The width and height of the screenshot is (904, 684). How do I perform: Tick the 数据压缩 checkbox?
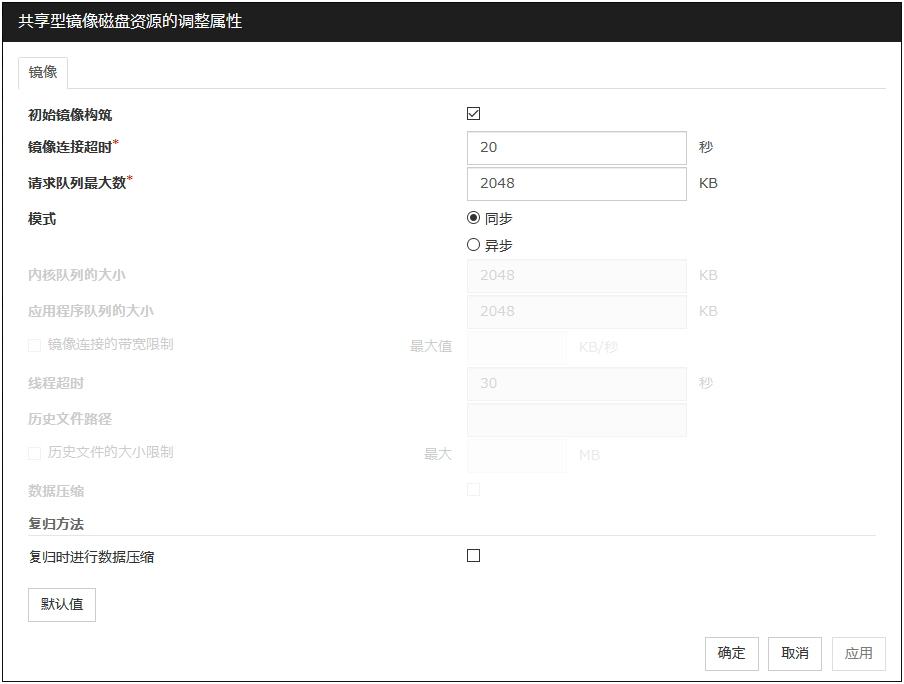point(474,490)
